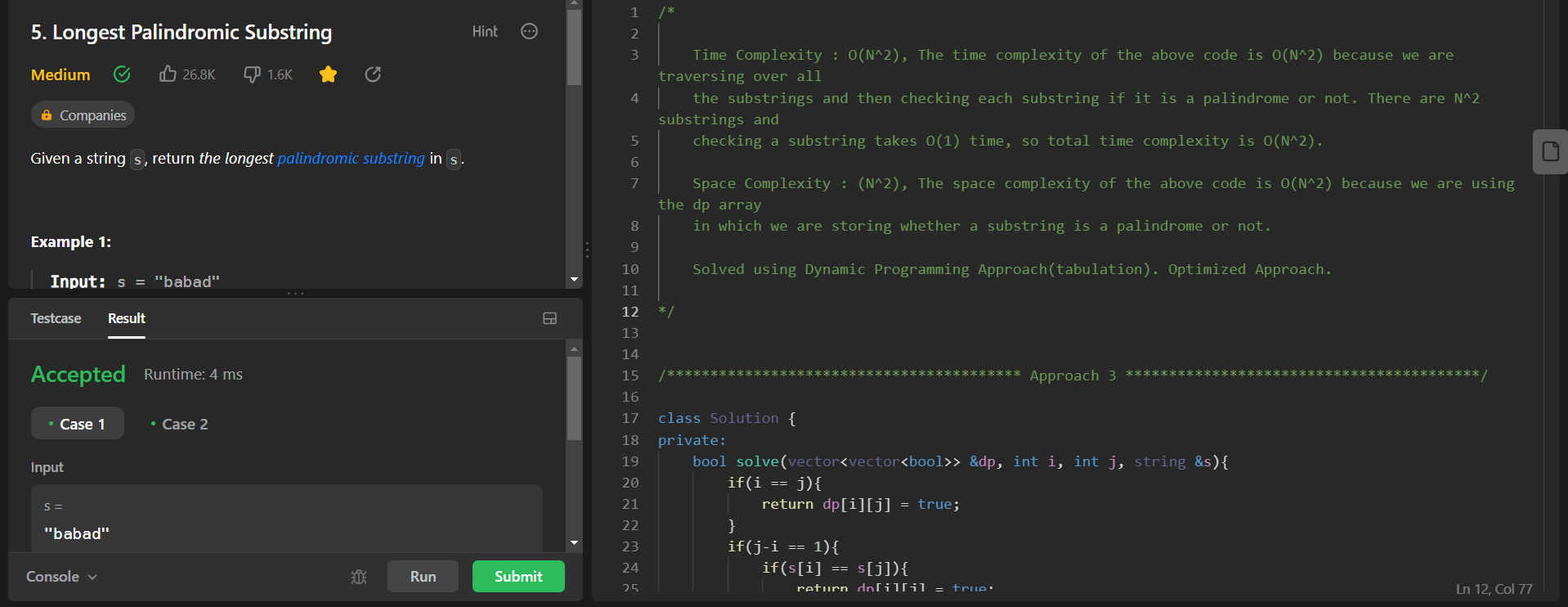Click the 26.8K likes count
The height and width of the screenshot is (607, 1568).
pyautogui.click(x=199, y=74)
